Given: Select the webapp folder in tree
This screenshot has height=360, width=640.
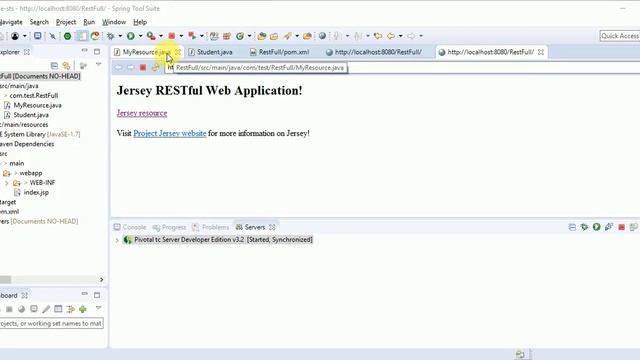Looking at the screenshot, I should (x=31, y=173).
